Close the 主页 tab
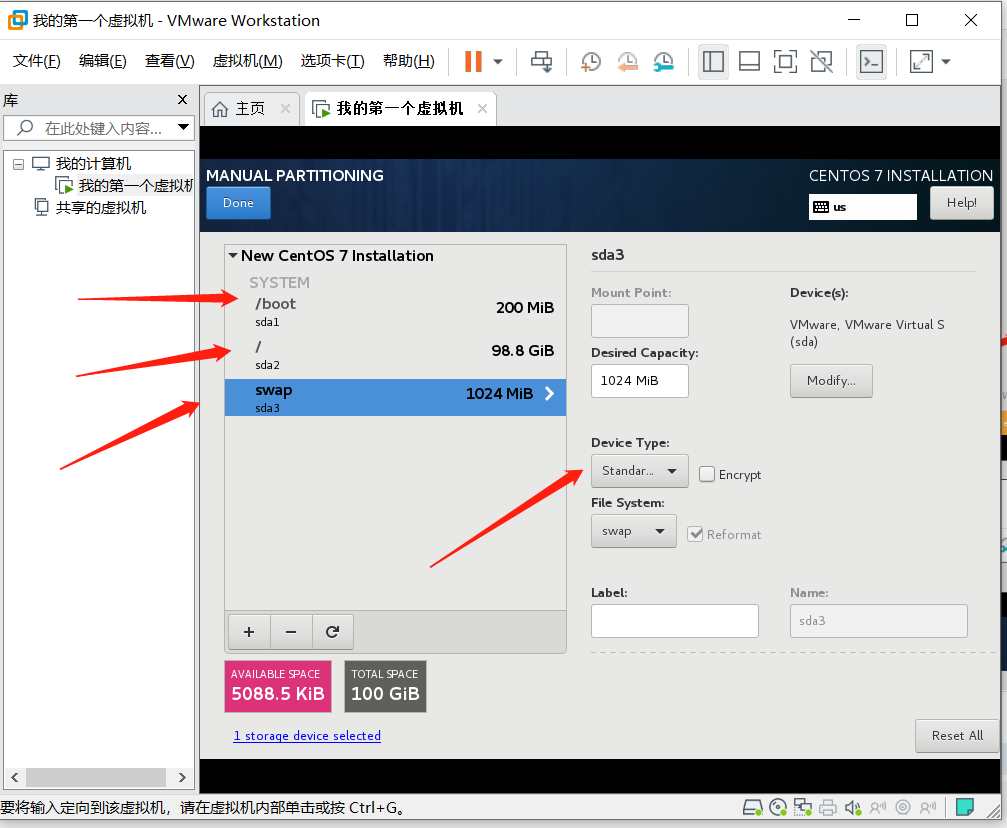The width and height of the screenshot is (1007, 828). (285, 109)
